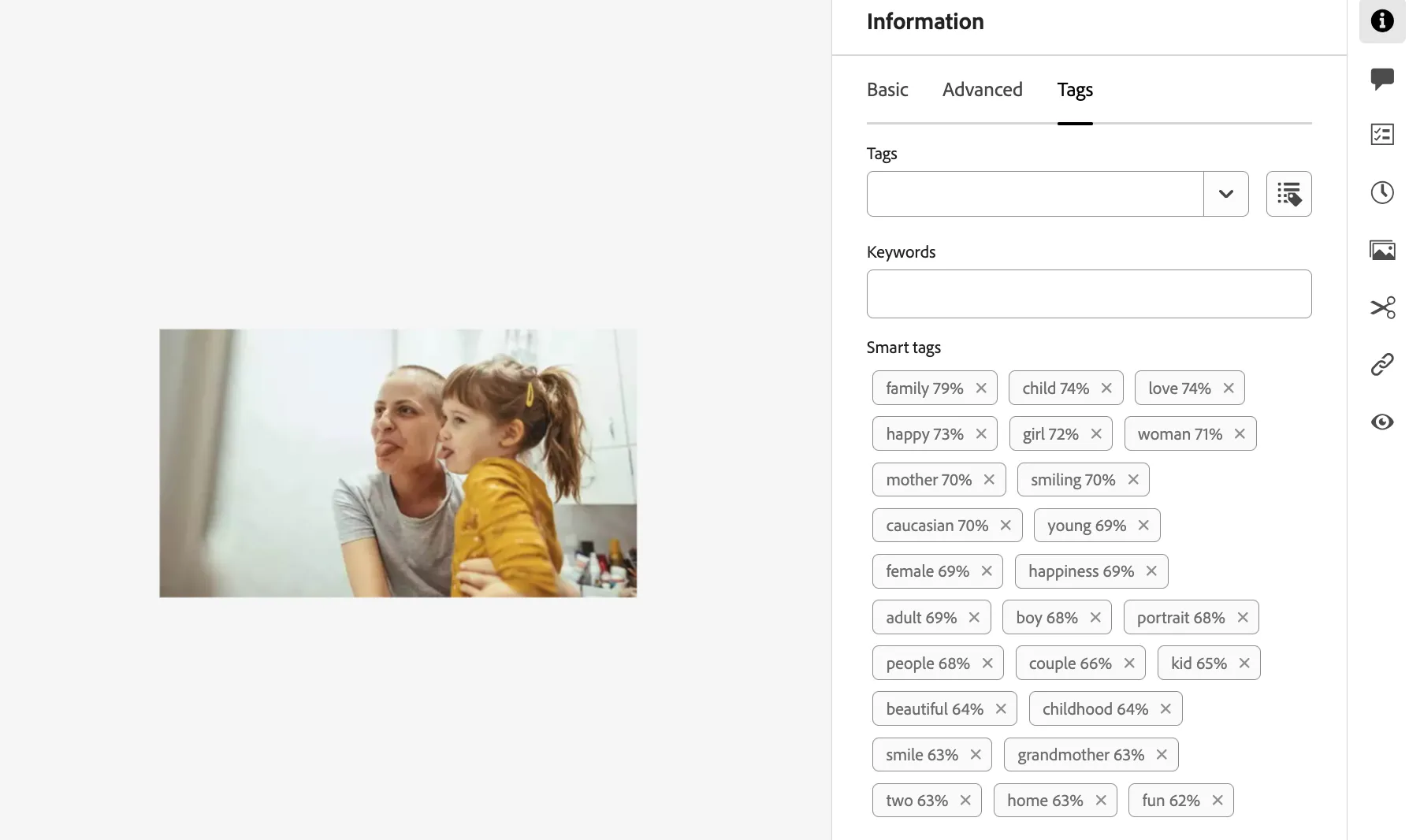Open the Comments panel icon

click(x=1382, y=79)
